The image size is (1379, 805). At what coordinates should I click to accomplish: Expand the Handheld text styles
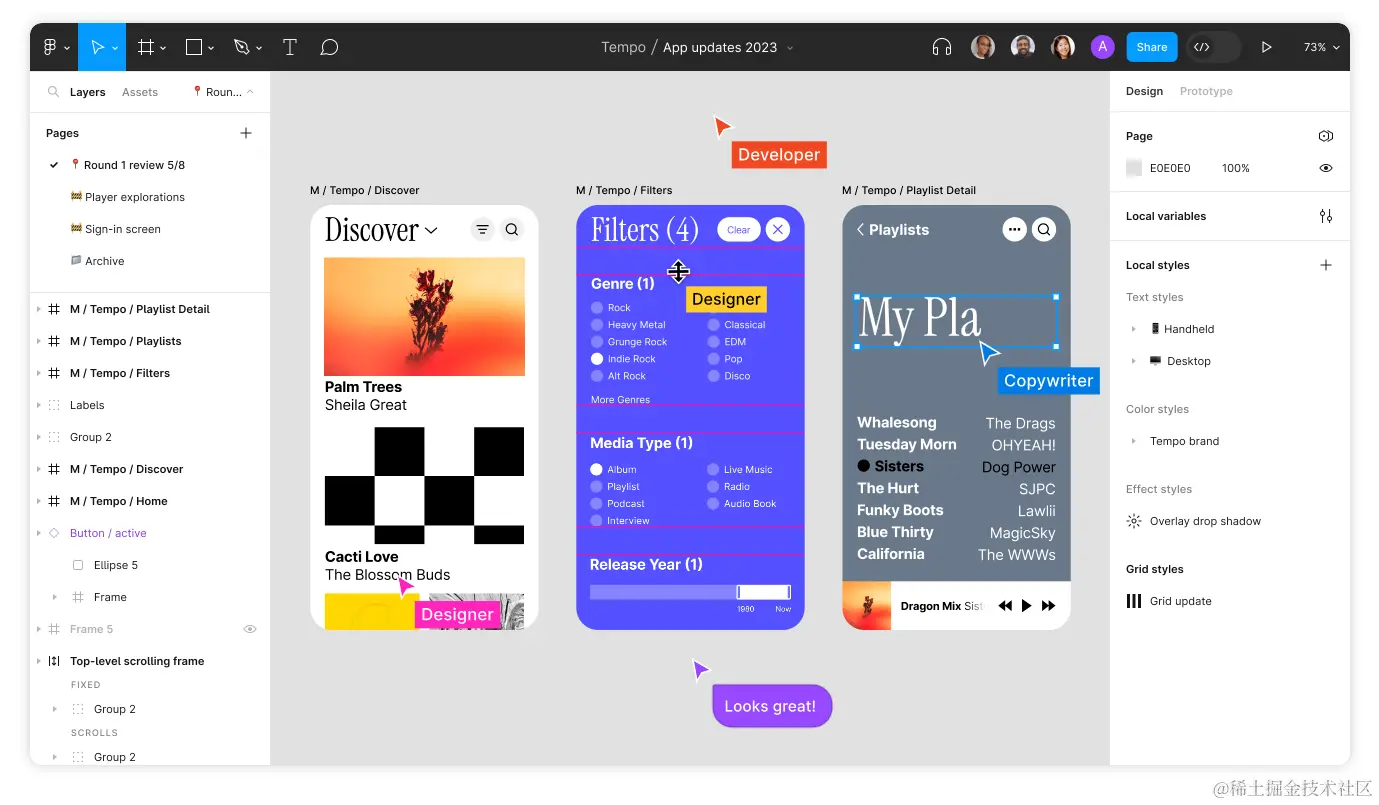pyautogui.click(x=1133, y=329)
